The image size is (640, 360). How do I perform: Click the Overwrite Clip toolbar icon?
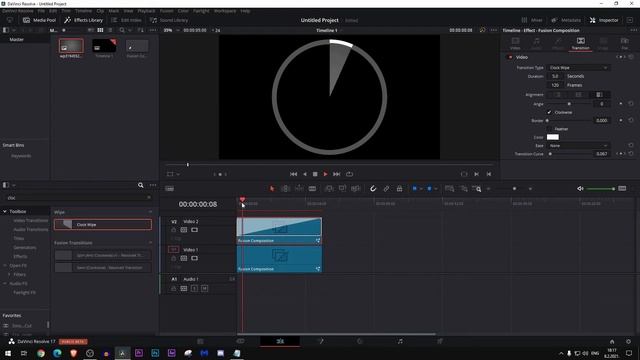(342, 188)
